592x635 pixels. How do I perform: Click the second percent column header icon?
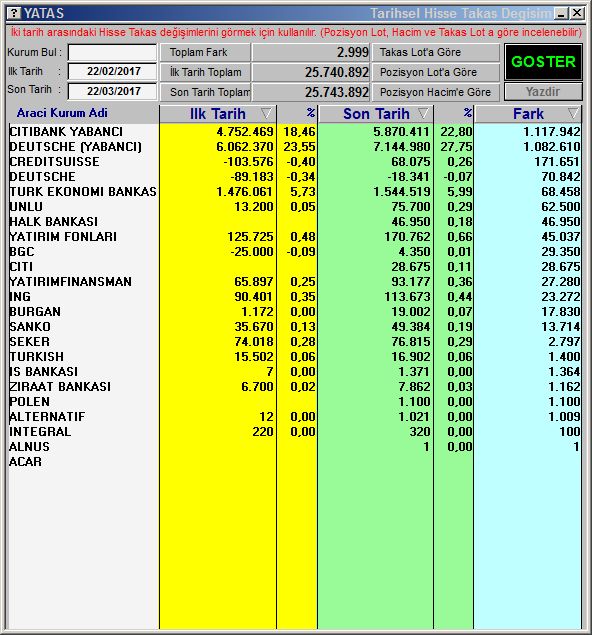coord(467,113)
